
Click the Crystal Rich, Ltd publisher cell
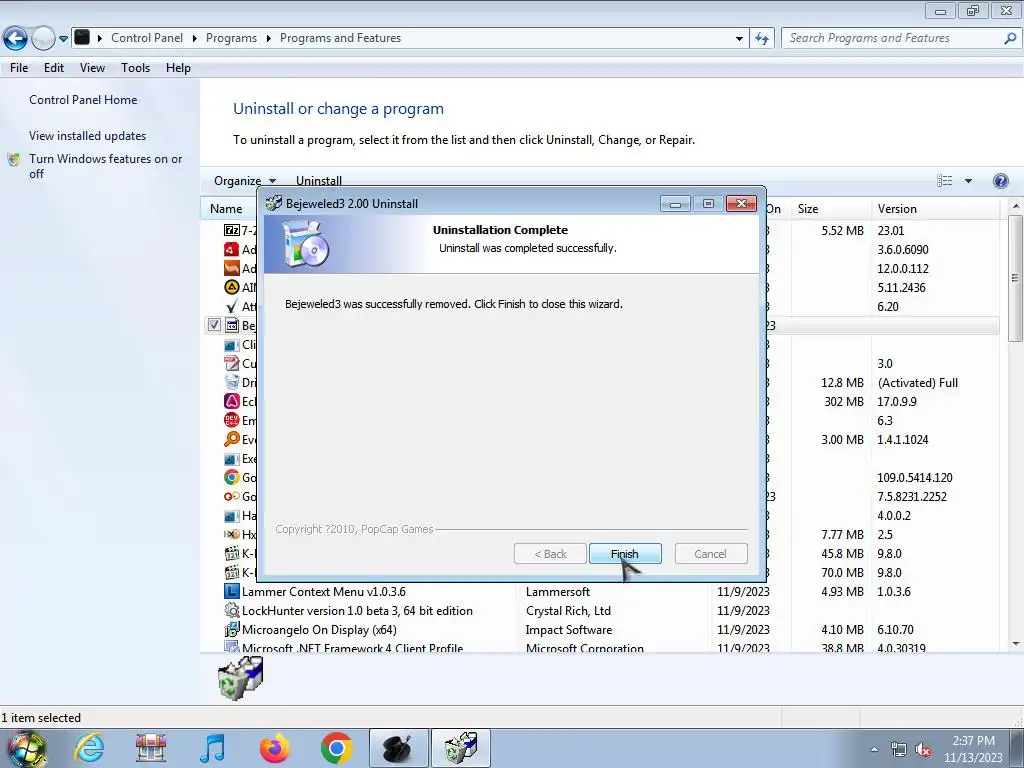click(x=568, y=611)
